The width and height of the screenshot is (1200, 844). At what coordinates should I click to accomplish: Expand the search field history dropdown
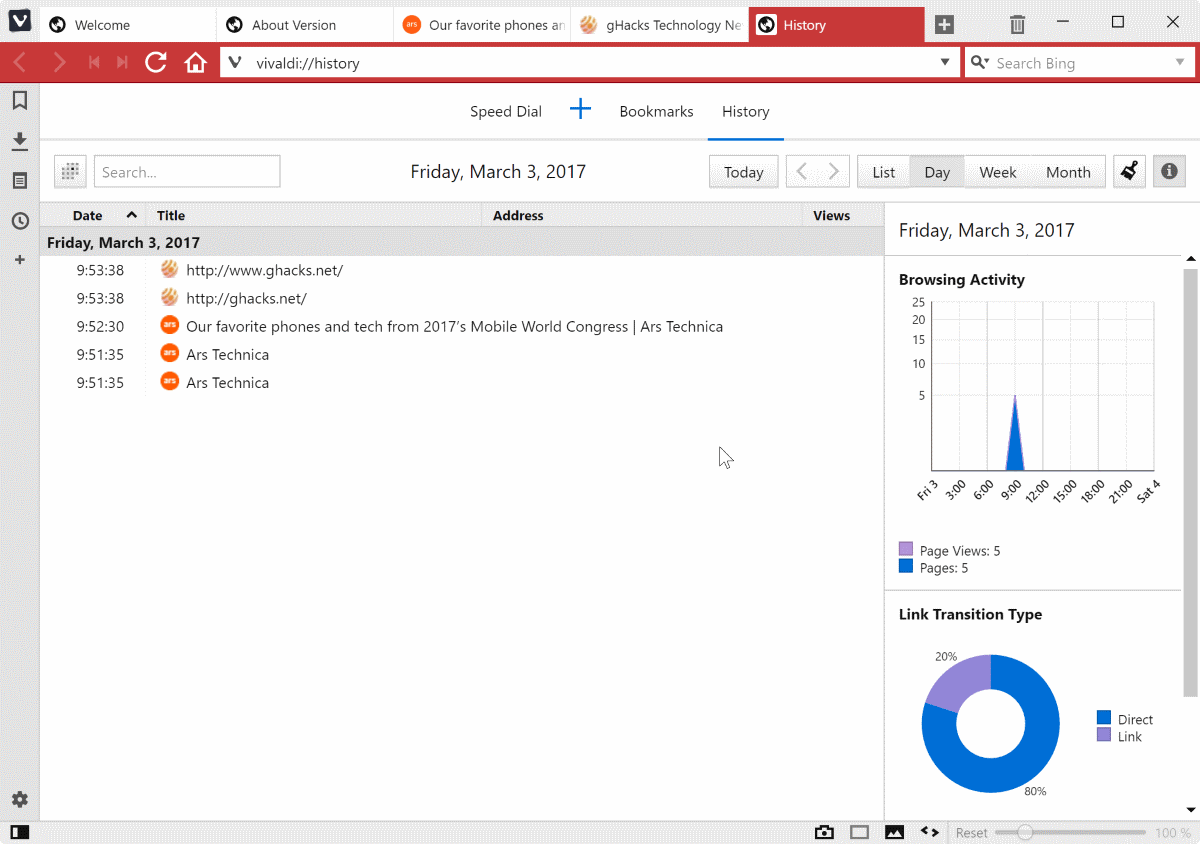(x=1180, y=63)
